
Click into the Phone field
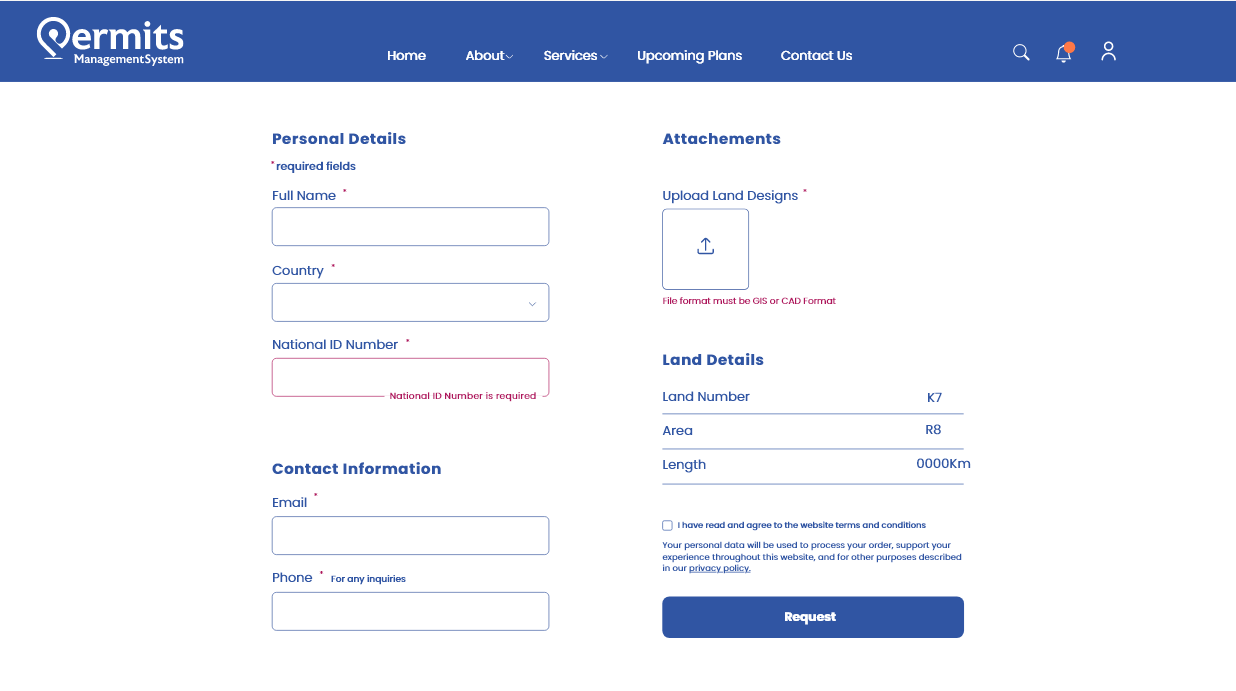pyautogui.click(x=410, y=612)
